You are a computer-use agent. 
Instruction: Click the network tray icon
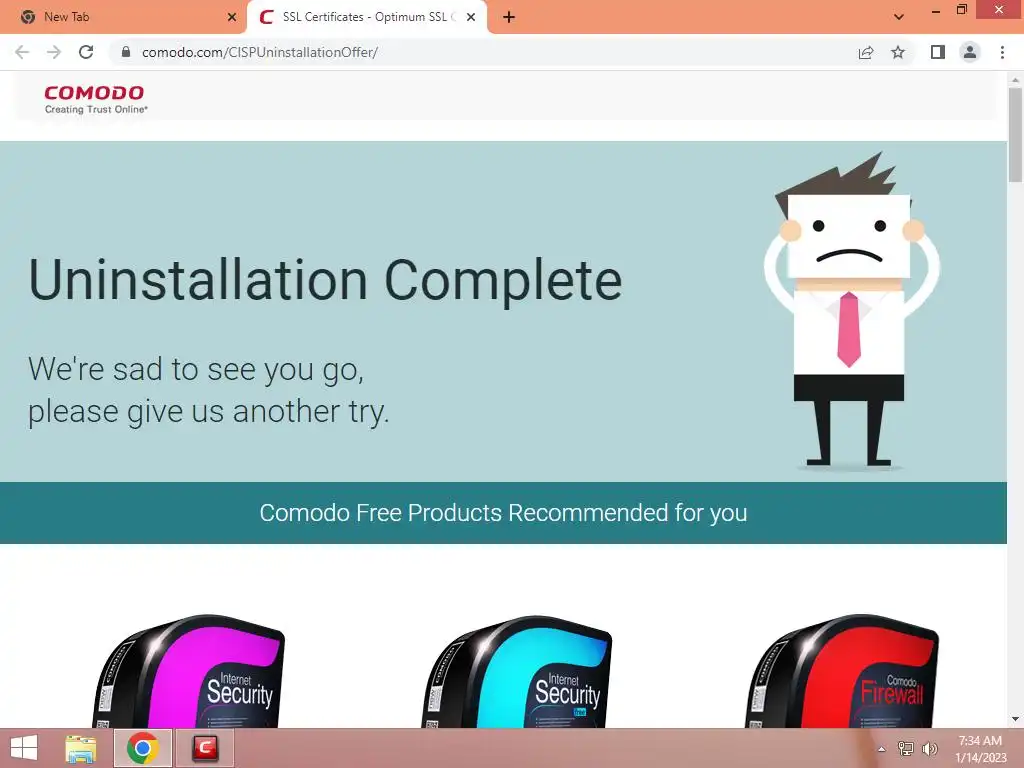click(906, 749)
